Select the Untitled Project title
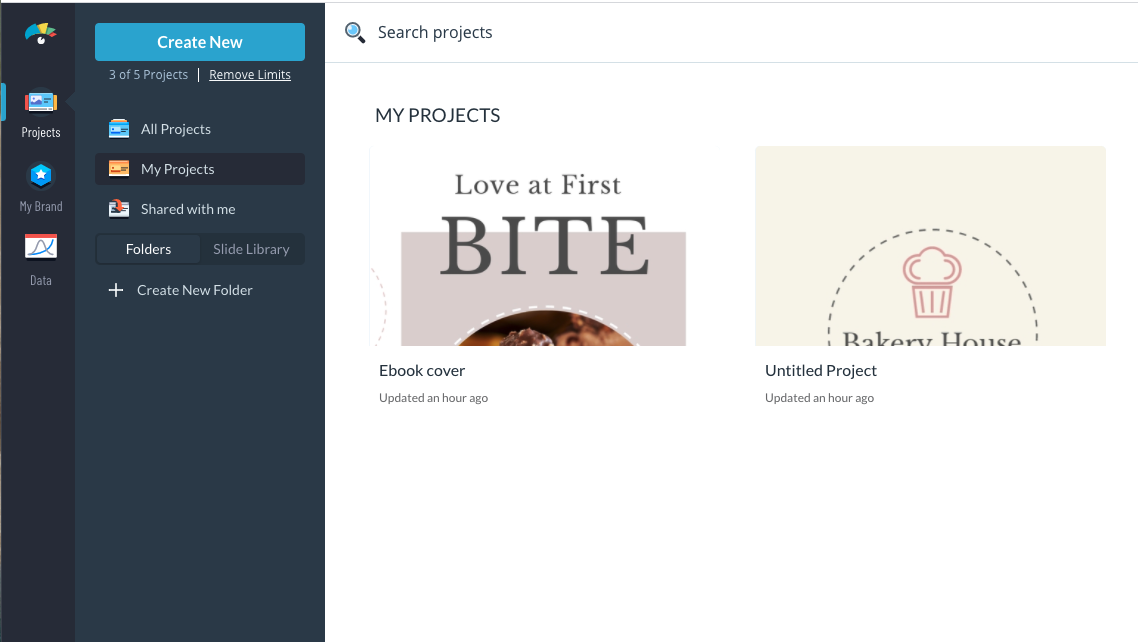Viewport: 1138px width, 642px height. [820, 370]
